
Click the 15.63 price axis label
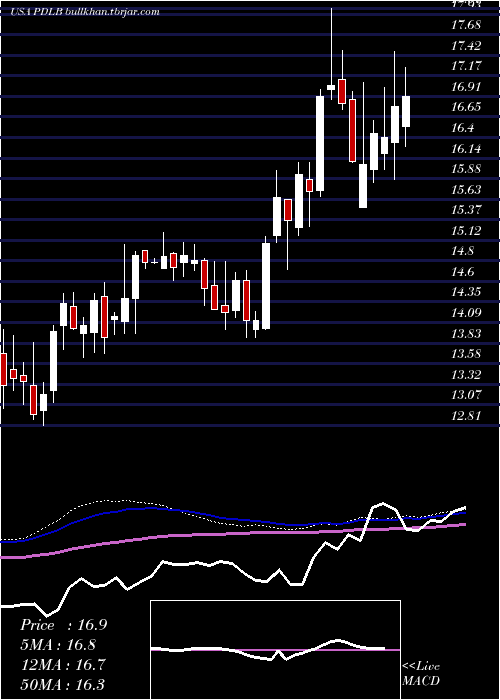466,189
